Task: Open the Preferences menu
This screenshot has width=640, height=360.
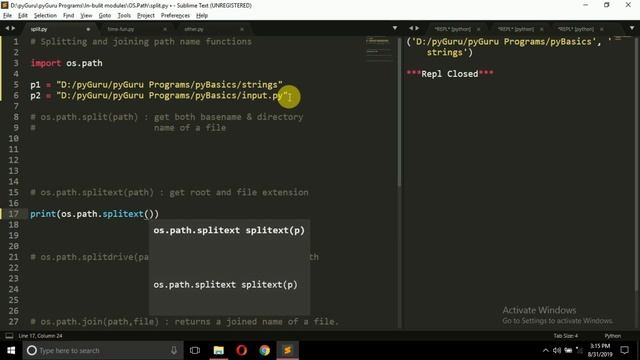Action: [x=175, y=16]
